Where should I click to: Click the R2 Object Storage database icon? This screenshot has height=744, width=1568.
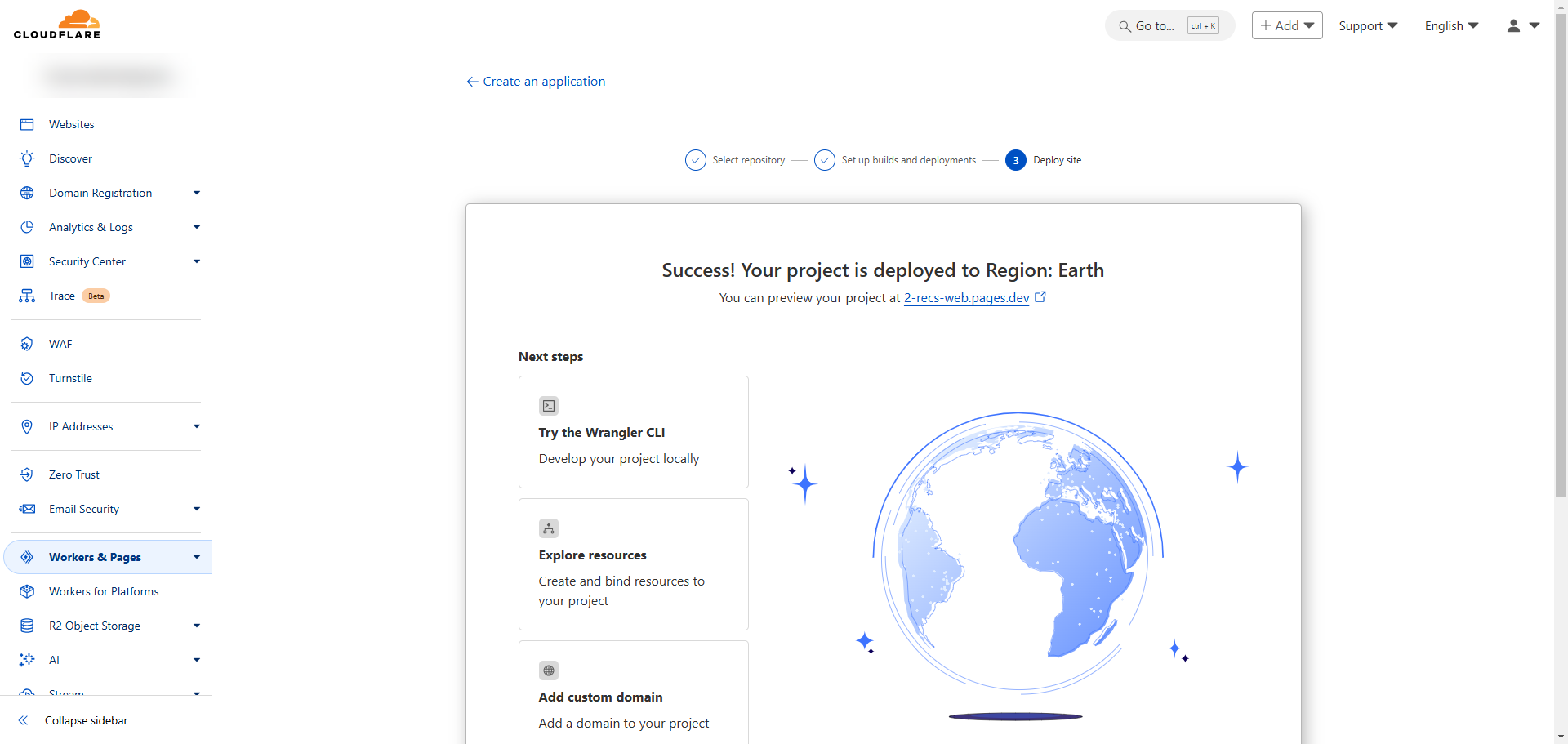[x=27, y=626]
